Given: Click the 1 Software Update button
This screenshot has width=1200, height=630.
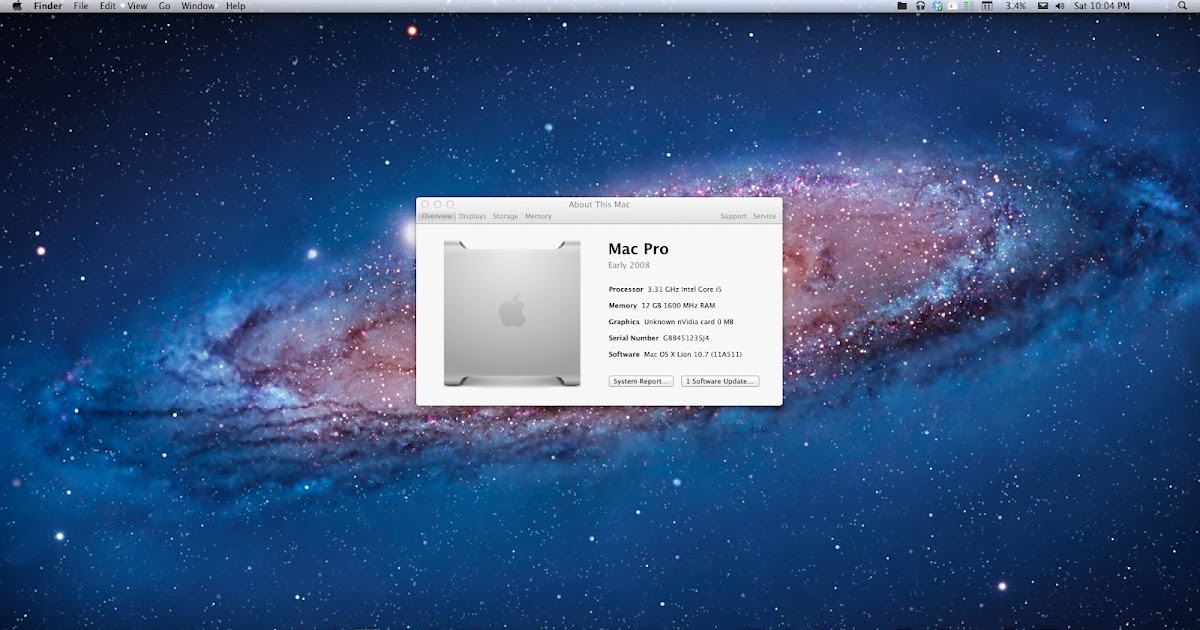Looking at the screenshot, I should click(720, 380).
